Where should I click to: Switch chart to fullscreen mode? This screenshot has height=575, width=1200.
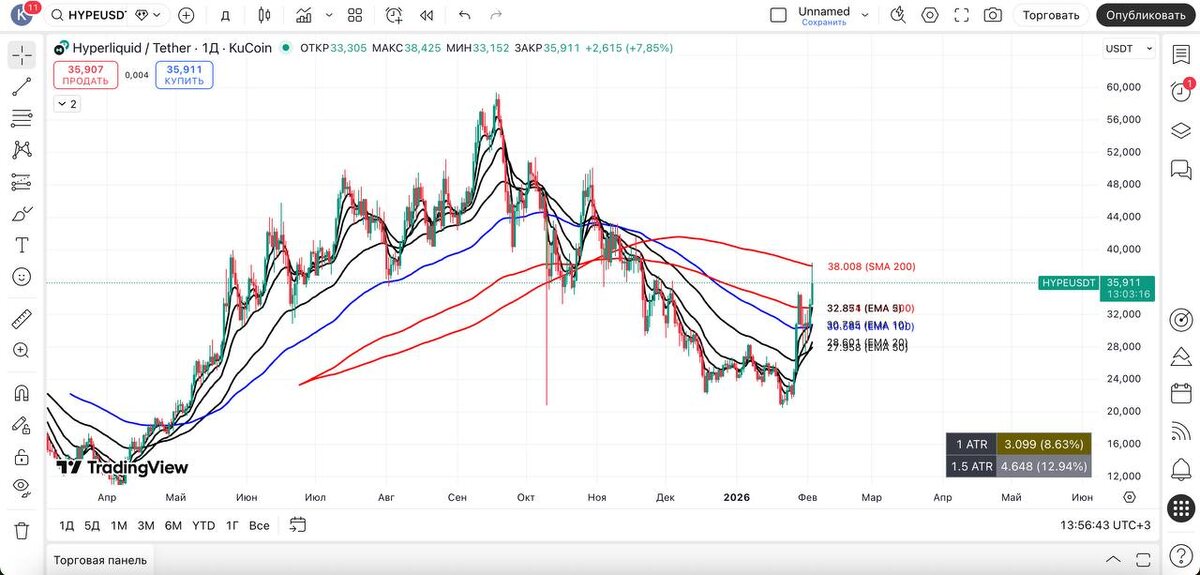click(x=961, y=15)
